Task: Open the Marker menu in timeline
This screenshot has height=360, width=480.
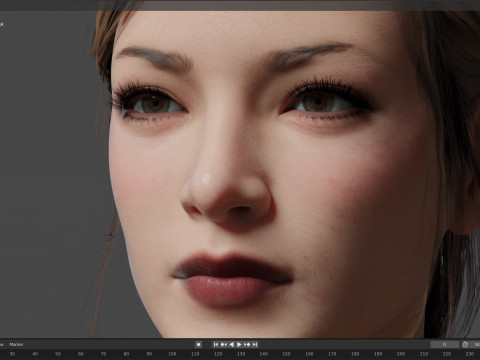Action: coord(16,344)
